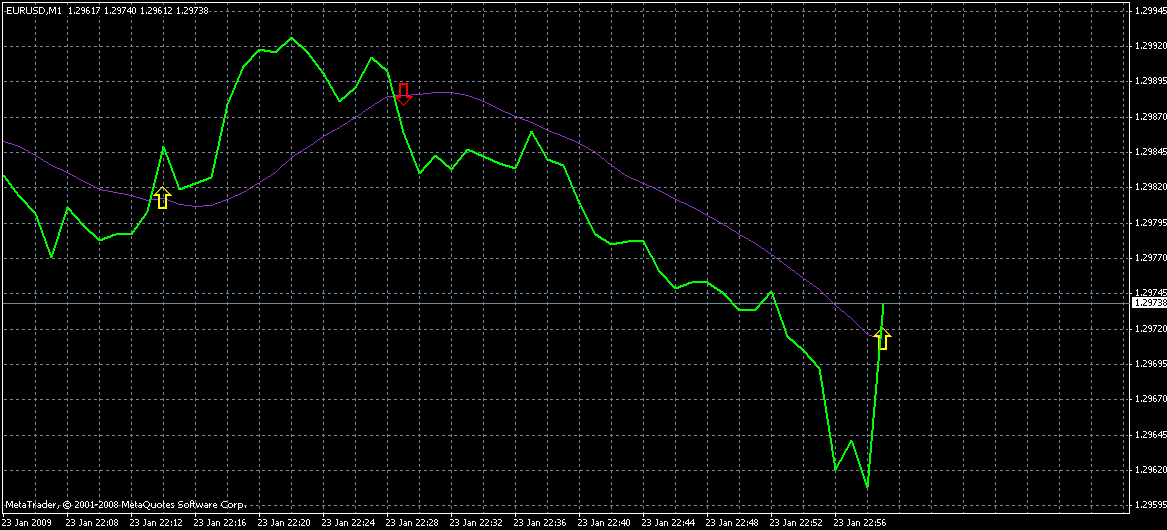Click the 23 Jan 22:52 time label

click(795, 523)
